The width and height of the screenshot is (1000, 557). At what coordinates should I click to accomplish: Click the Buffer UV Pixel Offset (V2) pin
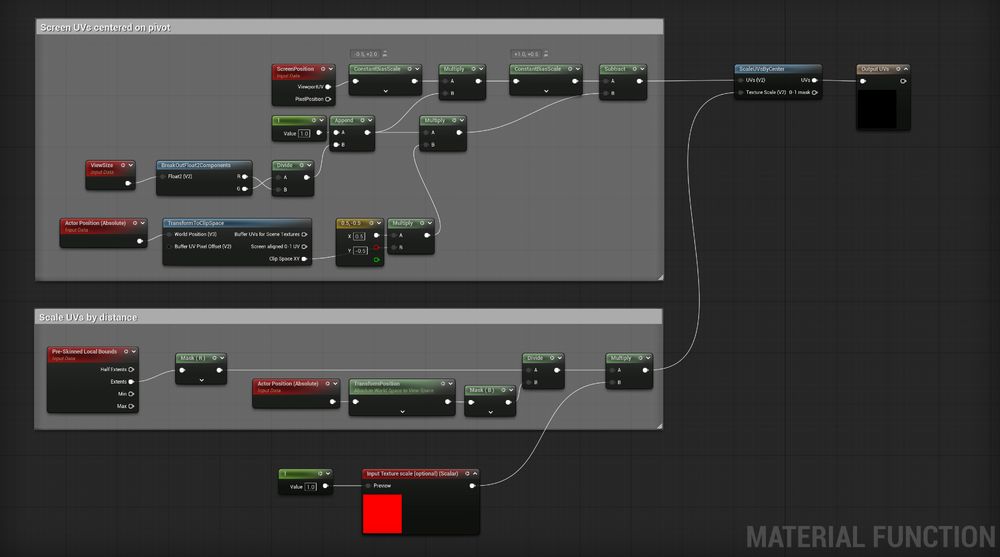(x=170, y=246)
